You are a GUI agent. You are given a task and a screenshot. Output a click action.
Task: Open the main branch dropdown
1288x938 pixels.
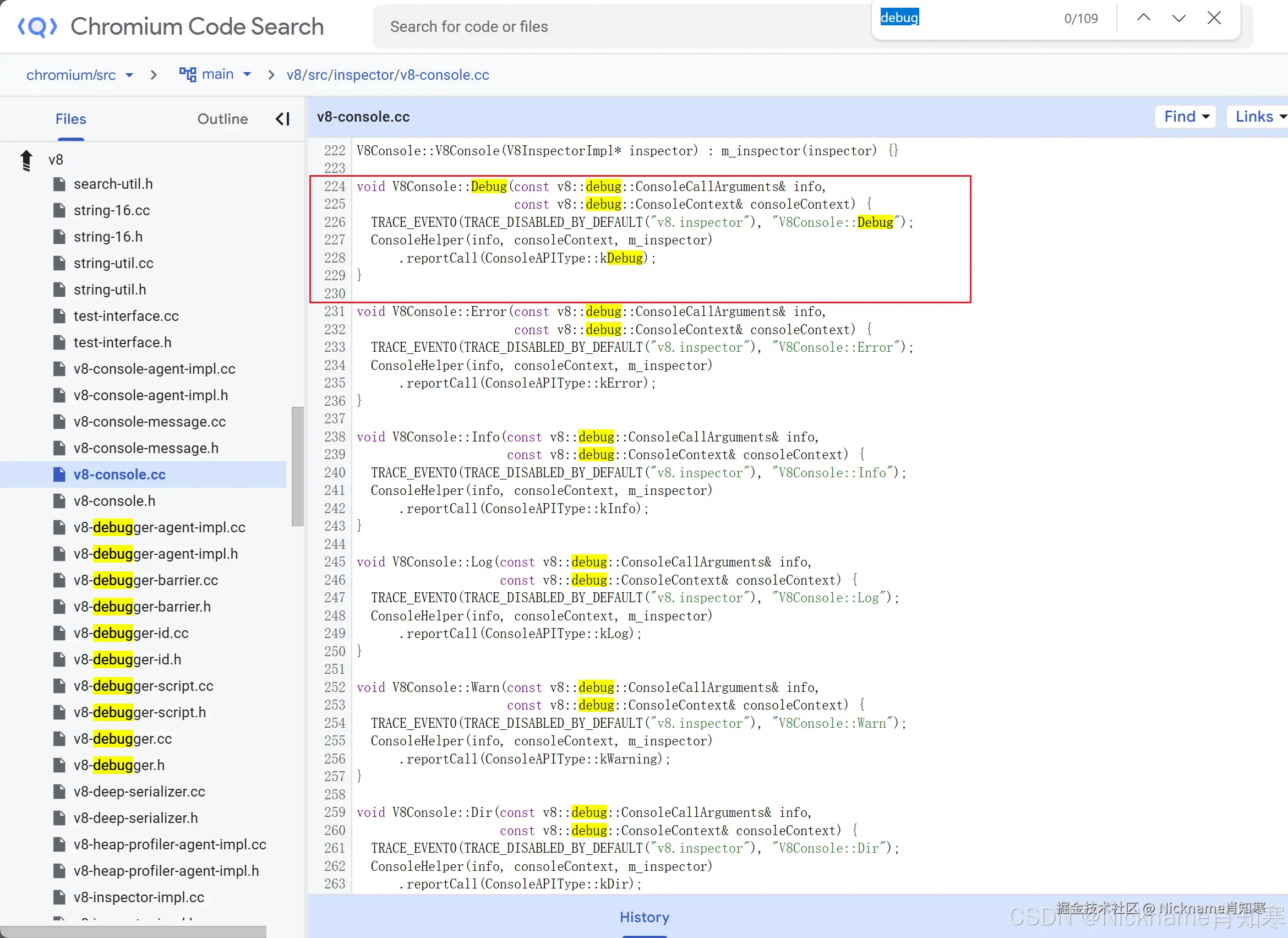tap(247, 74)
